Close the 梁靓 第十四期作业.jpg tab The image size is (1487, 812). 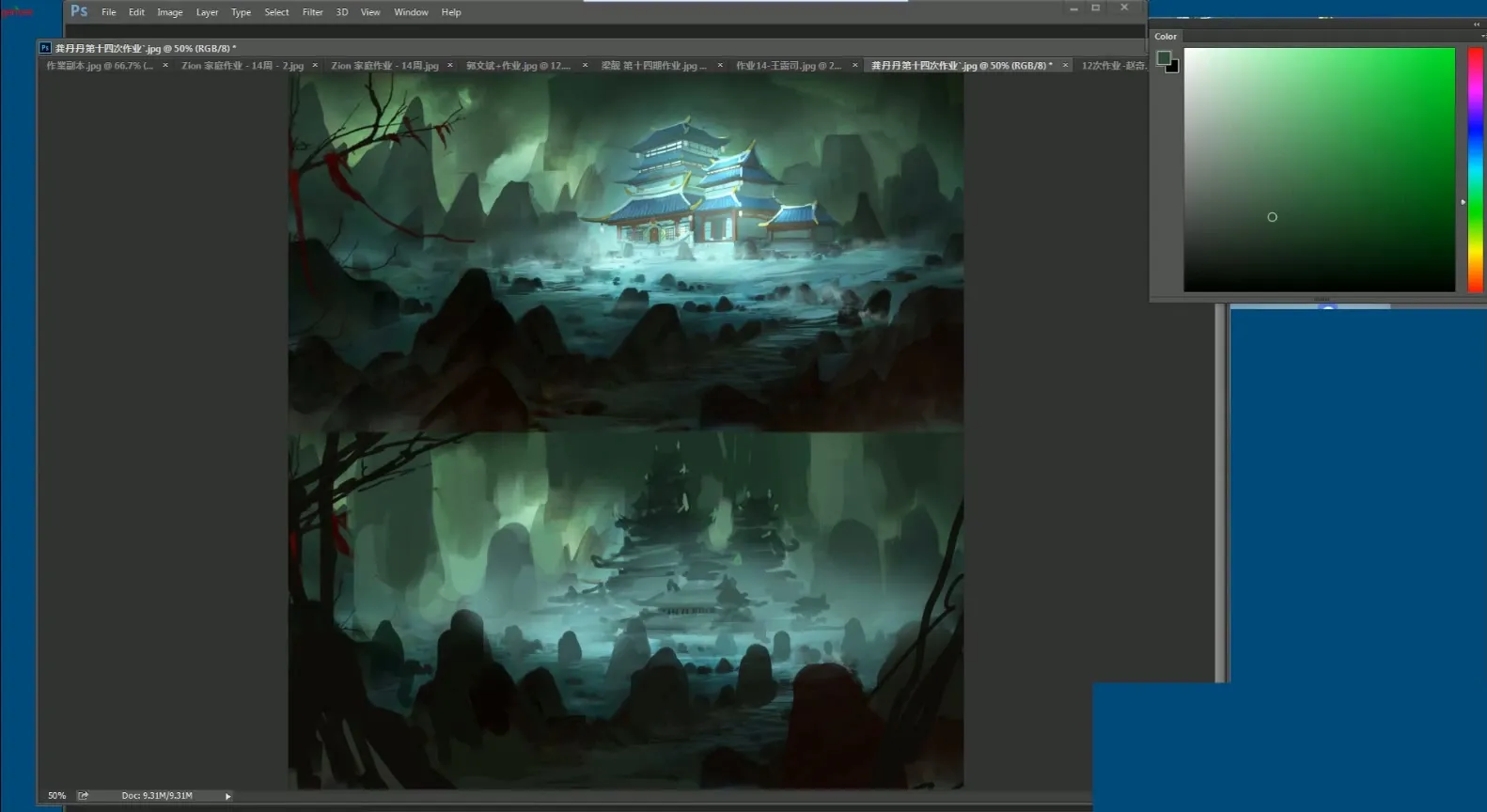(720, 66)
